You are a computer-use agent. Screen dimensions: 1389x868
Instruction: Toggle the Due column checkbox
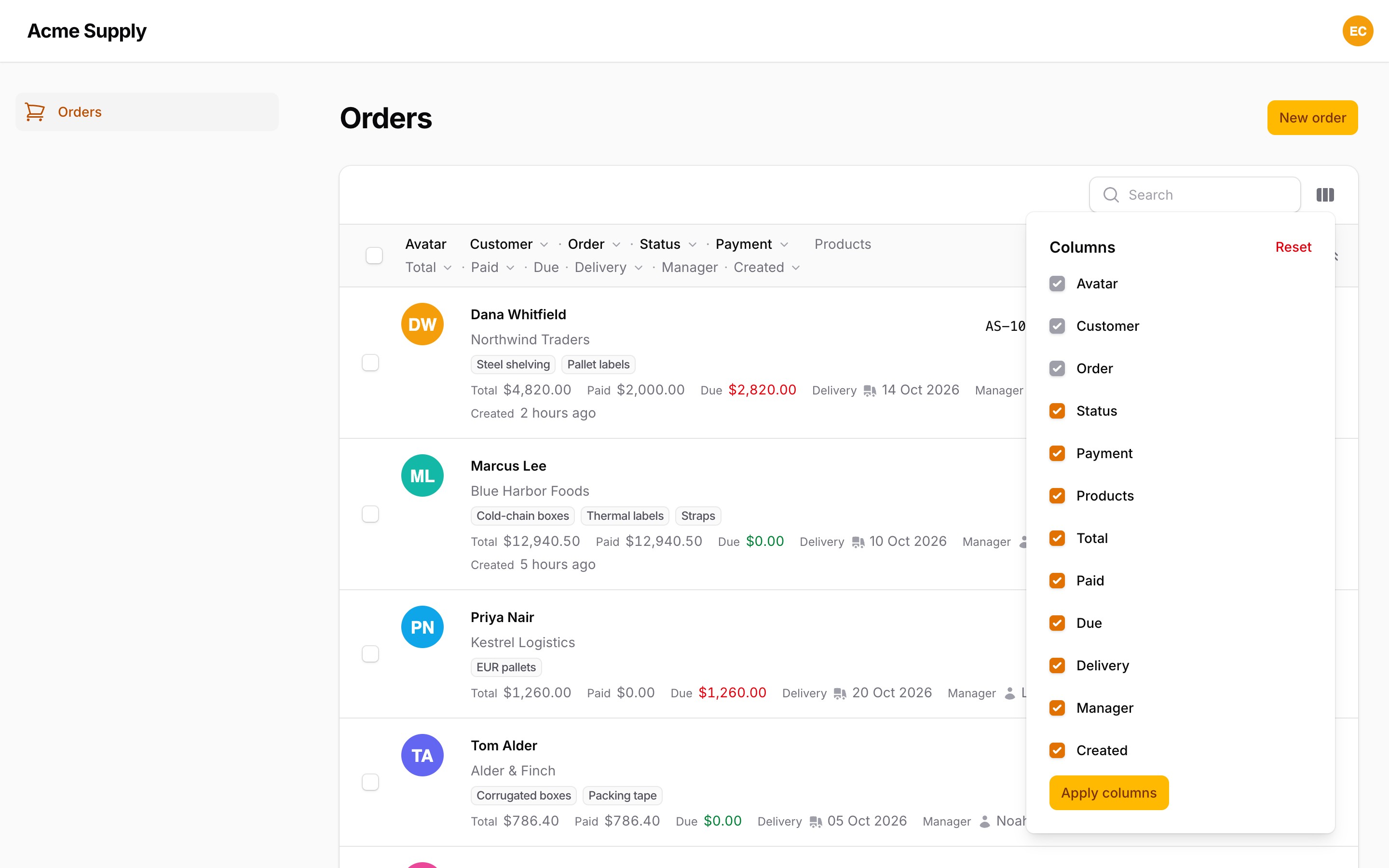click(x=1057, y=623)
